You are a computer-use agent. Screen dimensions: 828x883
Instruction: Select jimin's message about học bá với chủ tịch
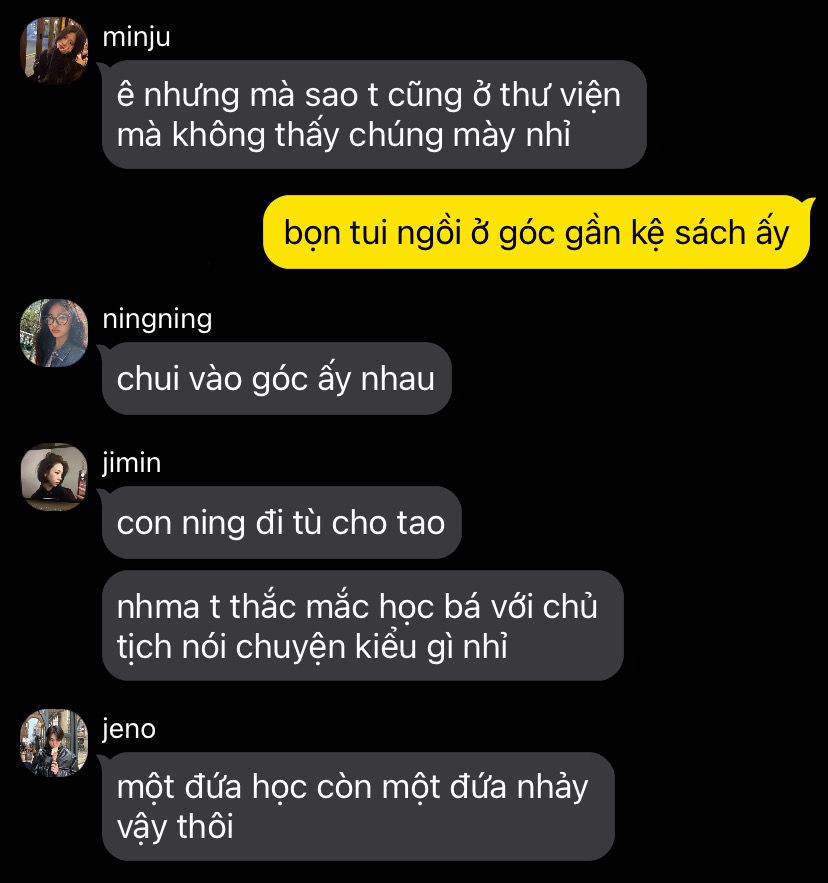click(x=363, y=626)
